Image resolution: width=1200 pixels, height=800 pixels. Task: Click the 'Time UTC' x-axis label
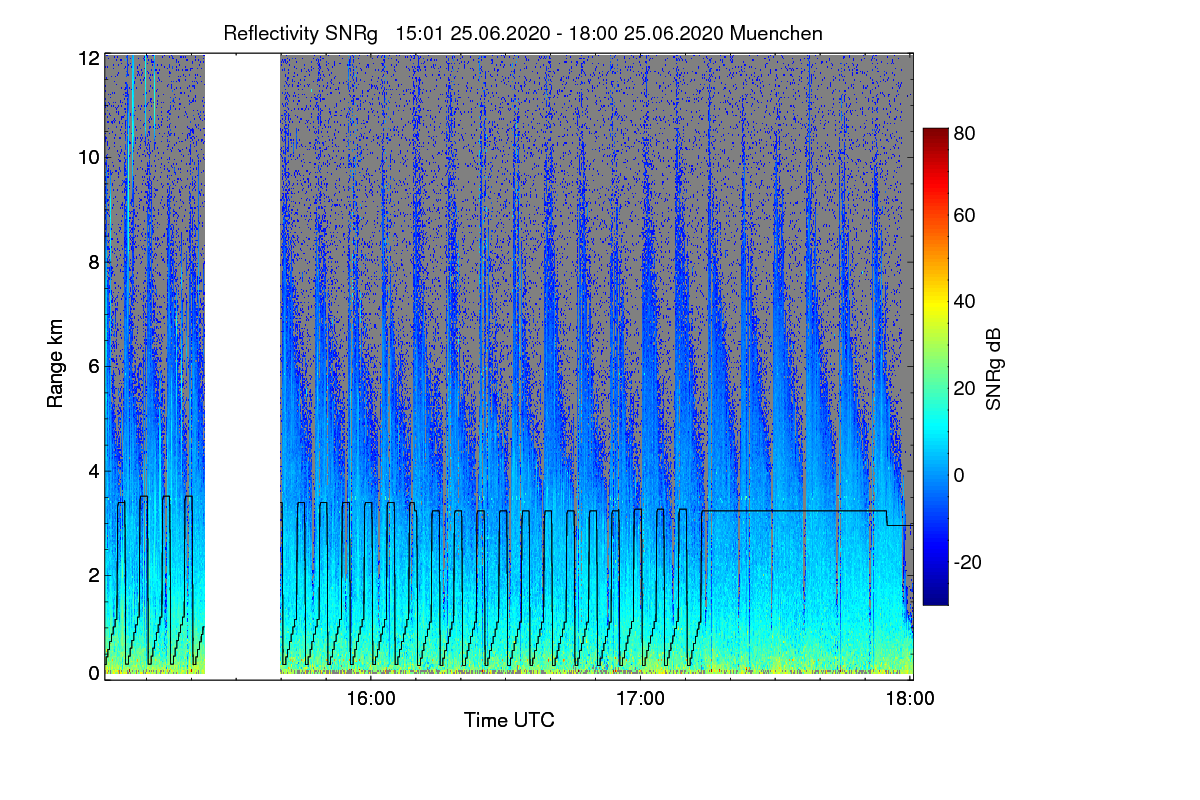509,720
